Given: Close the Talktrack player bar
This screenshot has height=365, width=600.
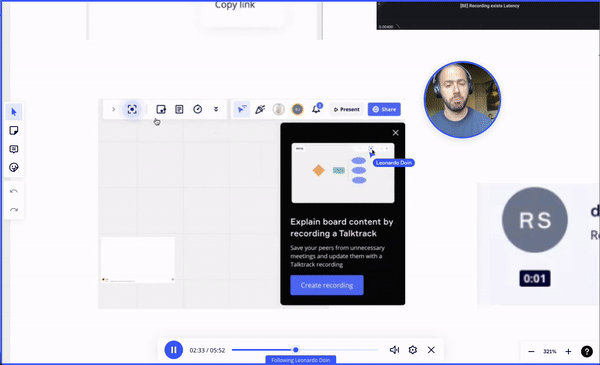Looking at the screenshot, I should [431, 350].
